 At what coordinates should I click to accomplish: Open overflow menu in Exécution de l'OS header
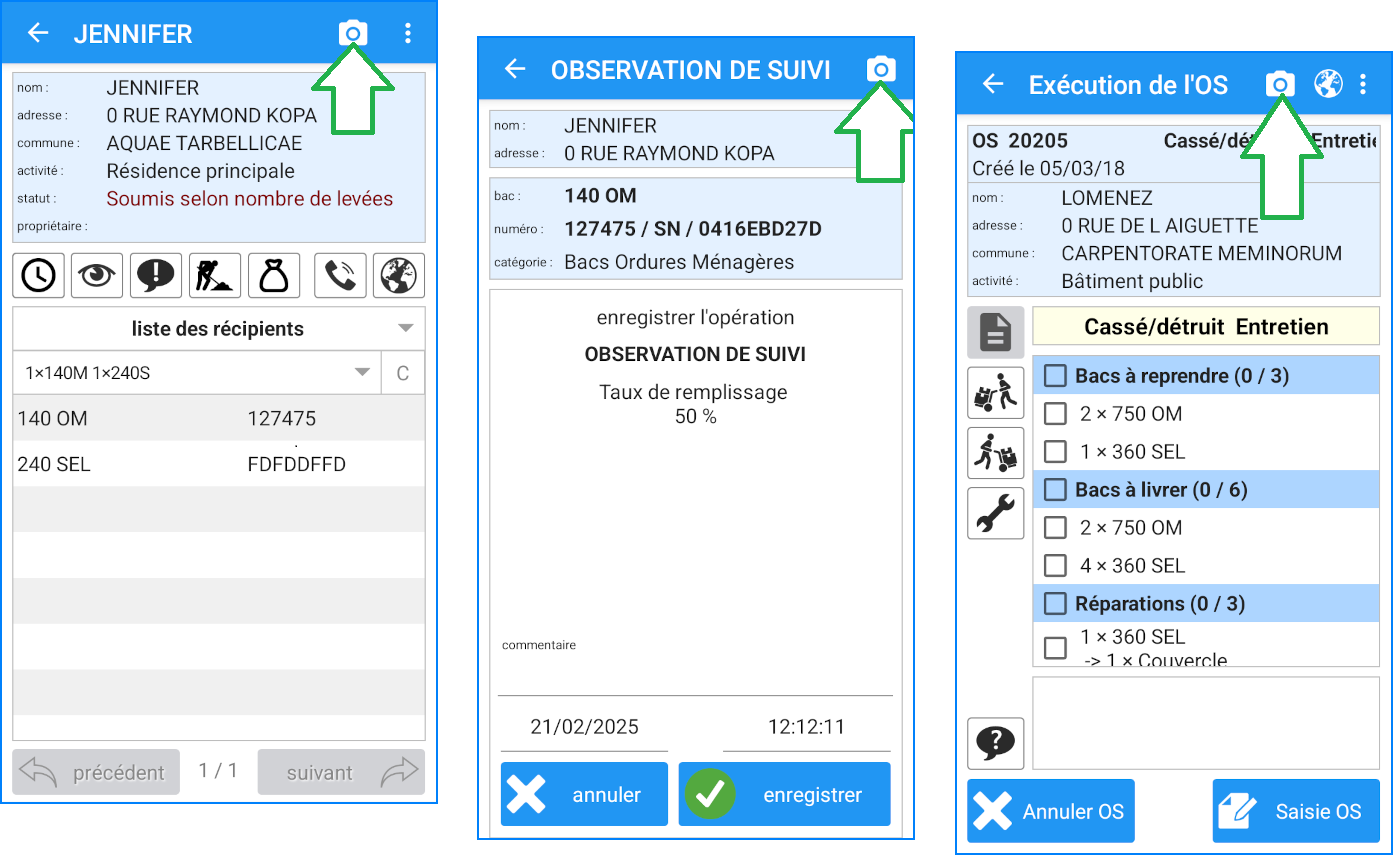pos(1363,84)
